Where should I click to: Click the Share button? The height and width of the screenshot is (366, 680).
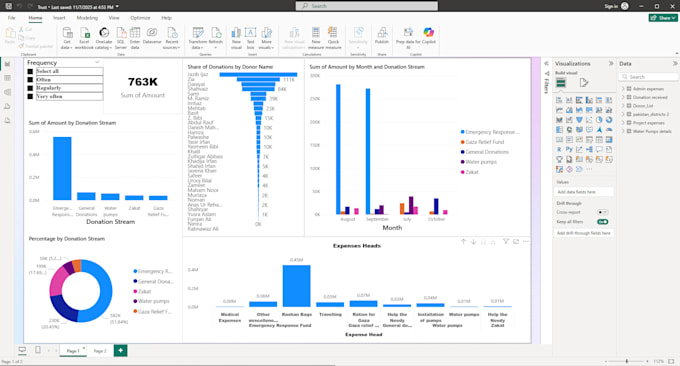tap(663, 18)
